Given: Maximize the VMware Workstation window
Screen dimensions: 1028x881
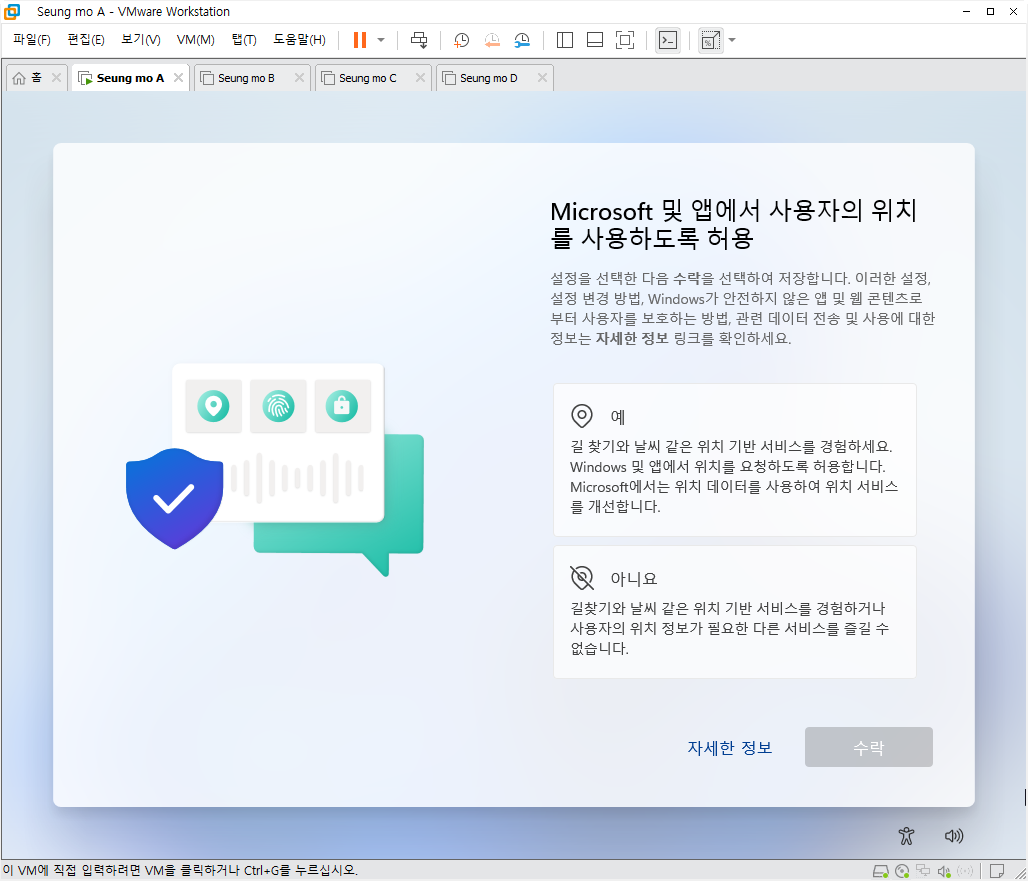Looking at the screenshot, I should 990,12.
